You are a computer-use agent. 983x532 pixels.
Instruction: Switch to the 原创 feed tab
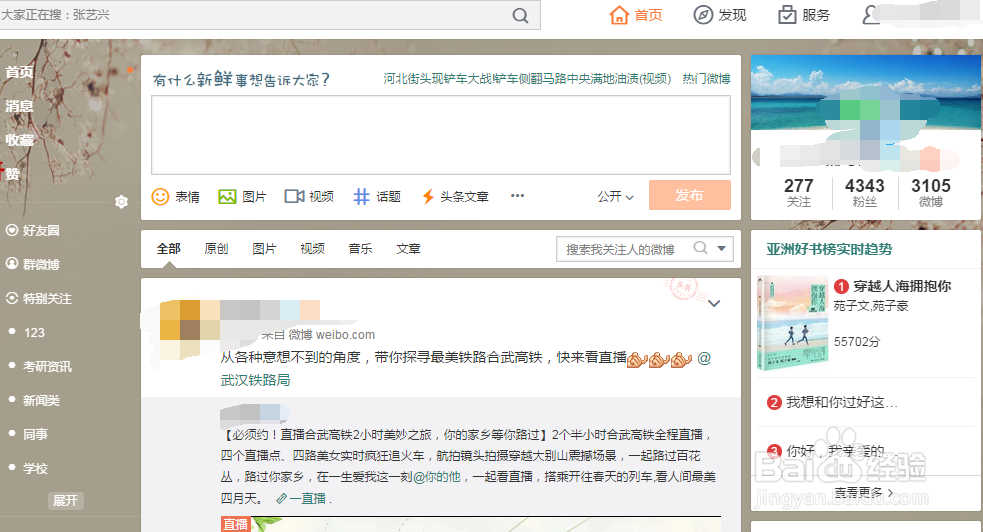(216, 249)
